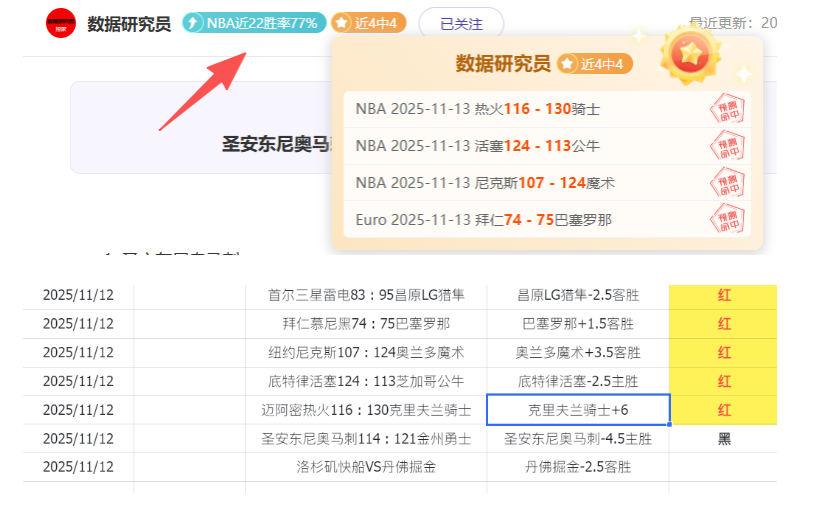This screenshot has height=506, width=822.
Task: Click the stamp icon on 尼克斯107-124魔术 row
Action: click(729, 183)
